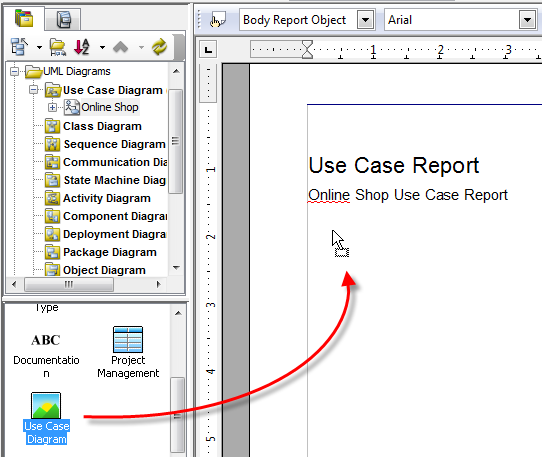Select the Documentation template ABC icon
This screenshot has width=542, height=457.
pyautogui.click(x=46, y=340)
